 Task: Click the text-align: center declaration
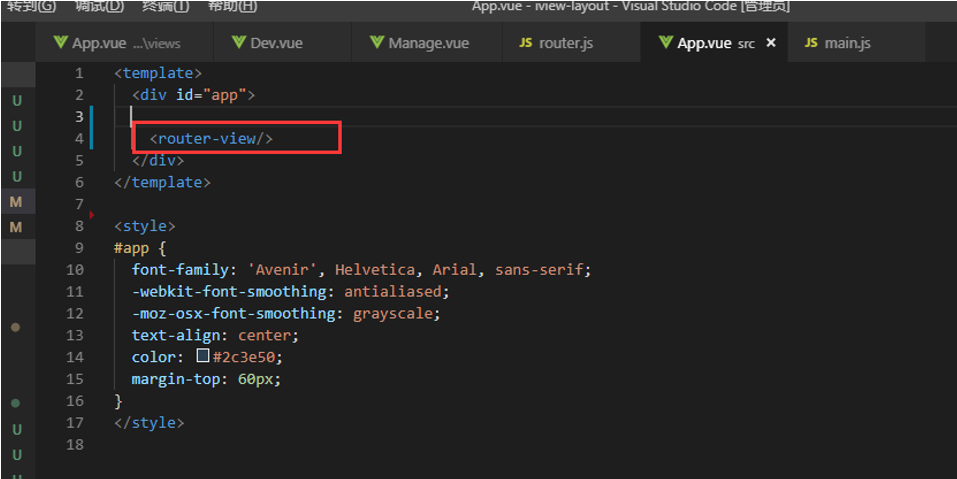point(215,336)
